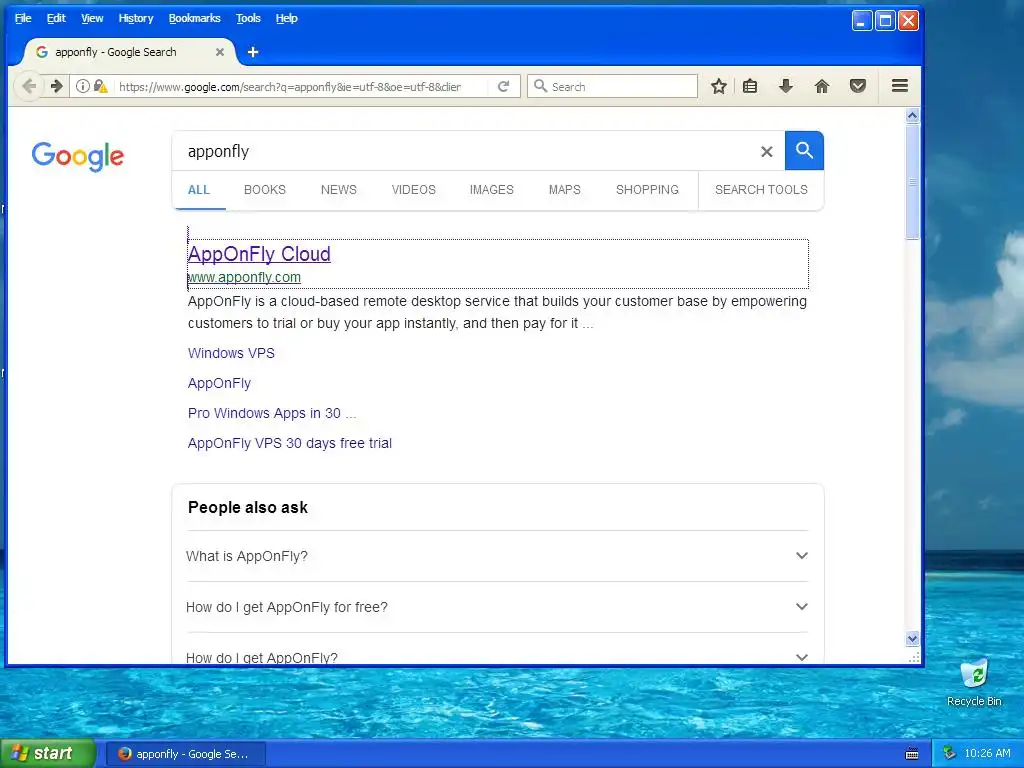Open the Help menu
1024x768 pixels.
point(287,18)
